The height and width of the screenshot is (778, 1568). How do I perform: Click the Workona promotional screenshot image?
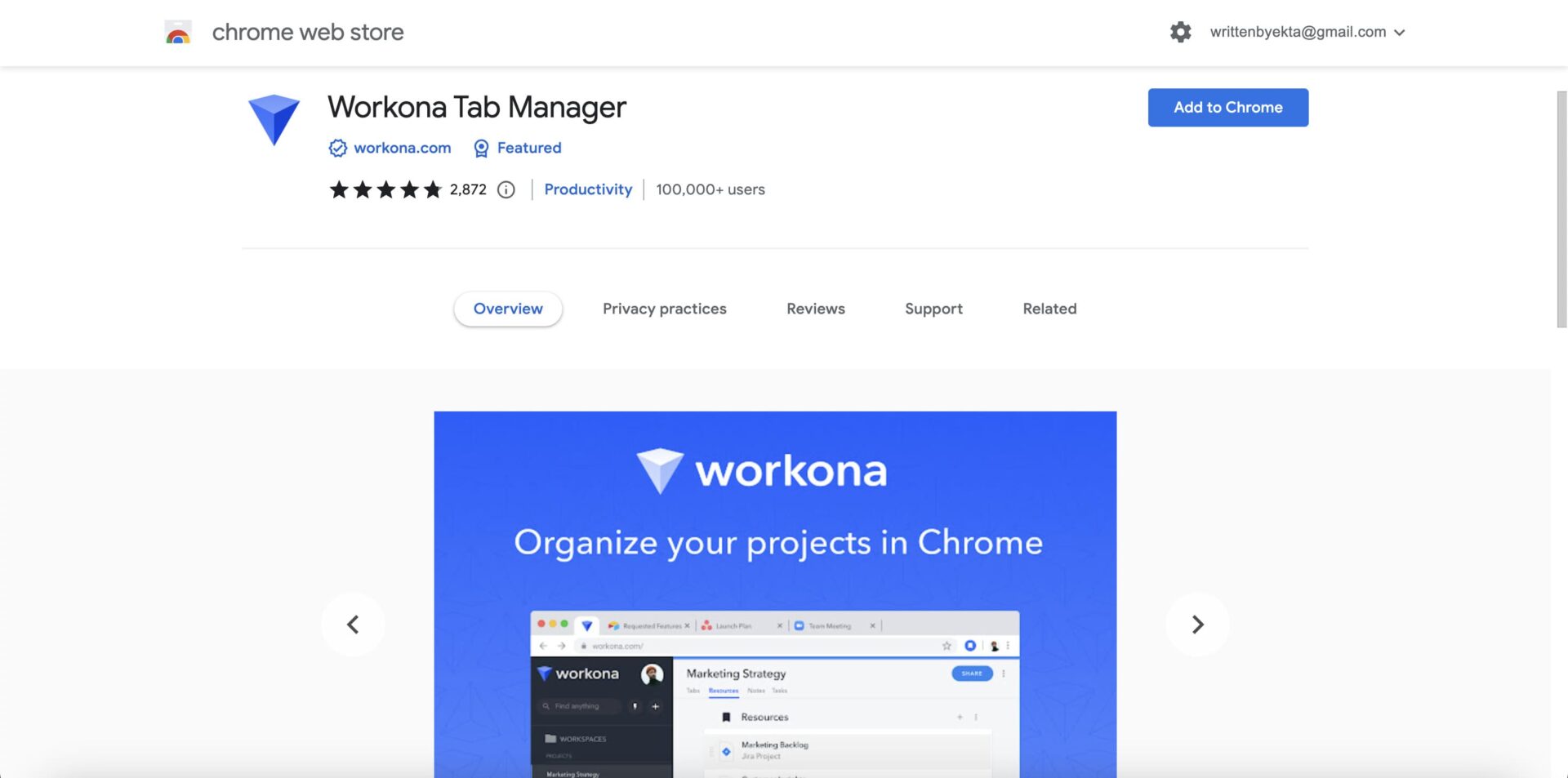(775, 594)
